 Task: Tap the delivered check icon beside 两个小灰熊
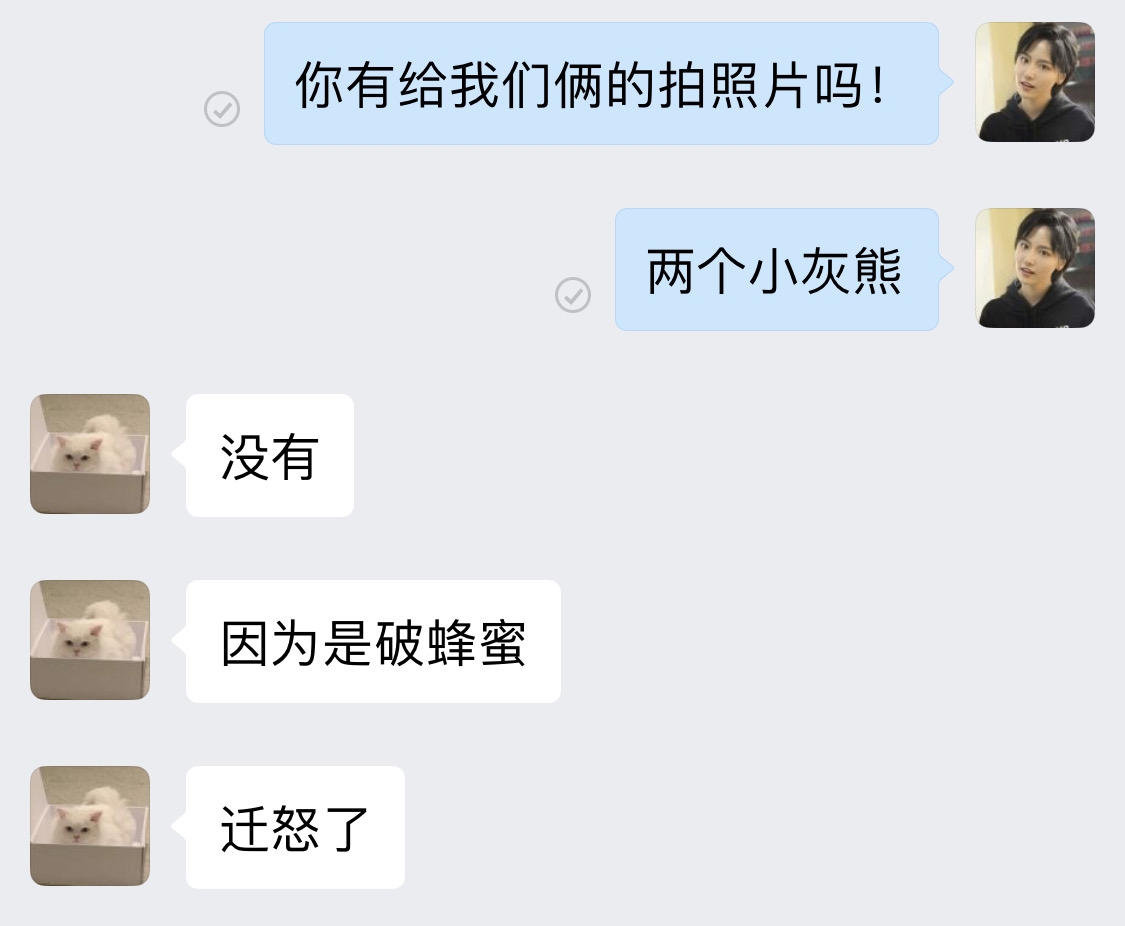pyautogui.click(x=573, y=295)
